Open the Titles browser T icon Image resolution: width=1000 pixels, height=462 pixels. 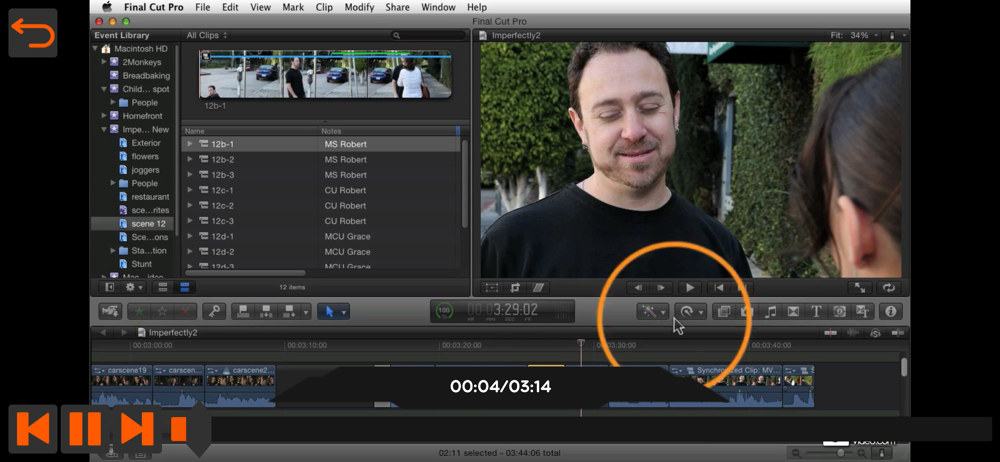pyautogui.click(x=816, y=311)
